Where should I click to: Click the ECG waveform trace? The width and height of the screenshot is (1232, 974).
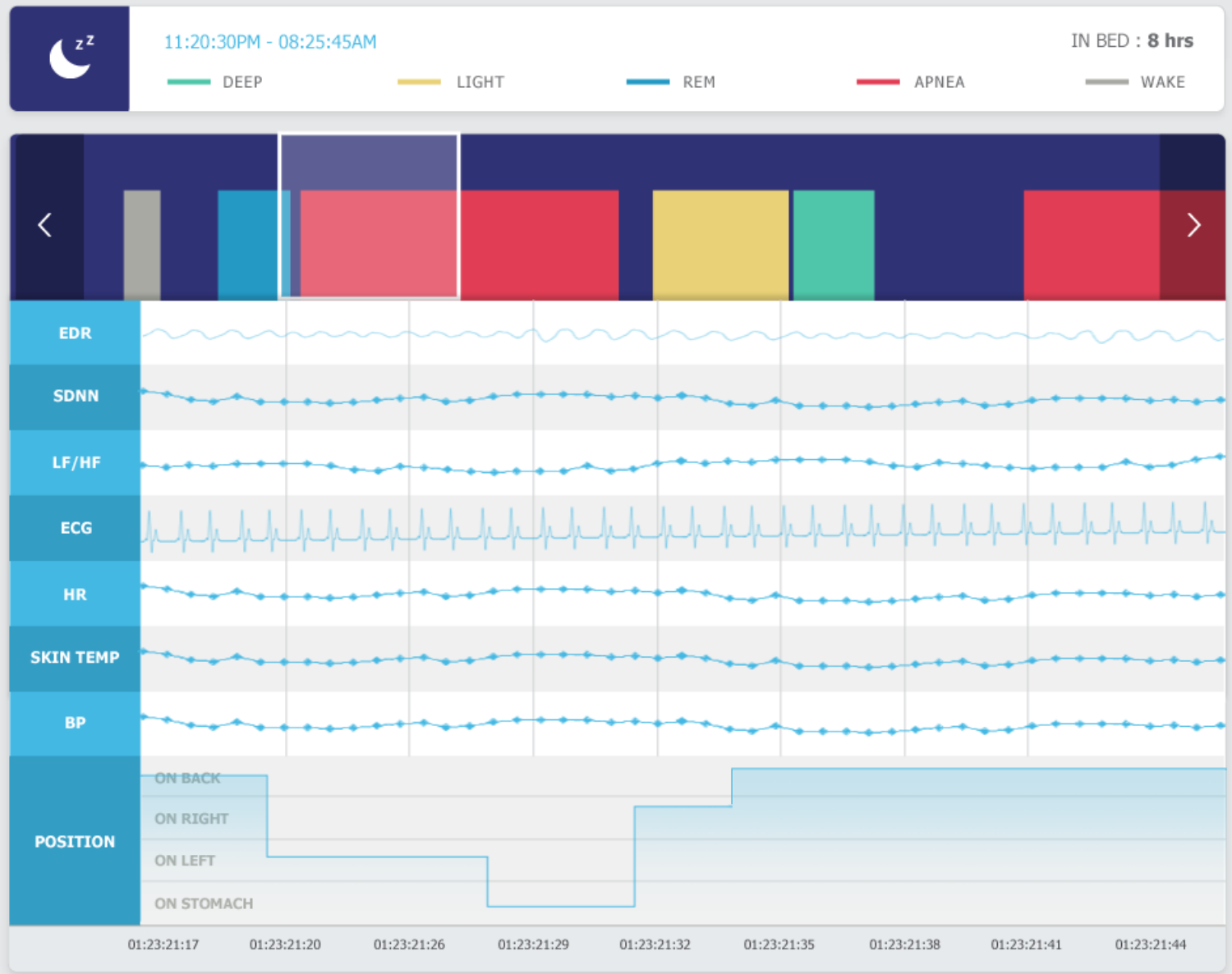(x=683, y=526)
